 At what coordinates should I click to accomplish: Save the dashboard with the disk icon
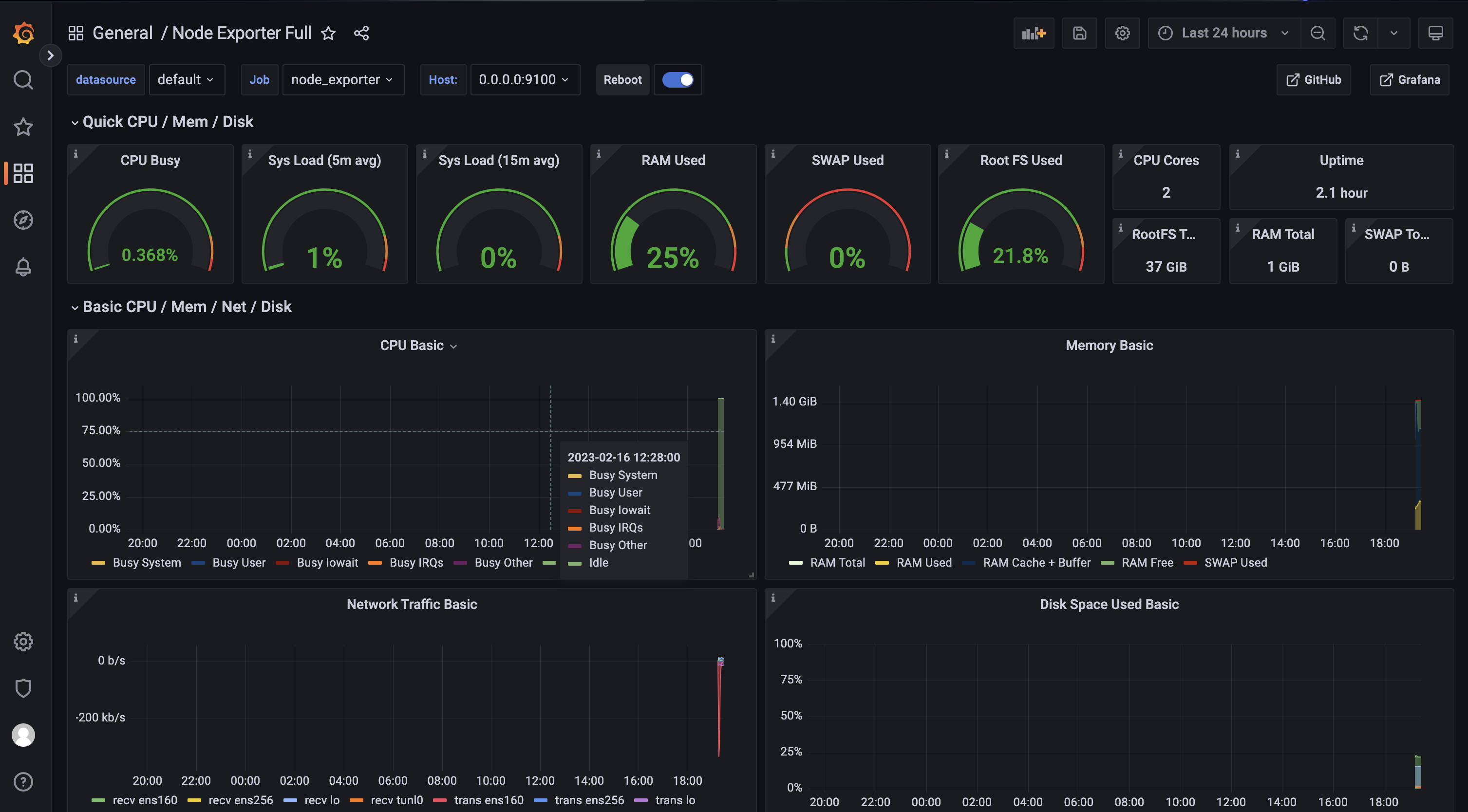pyautogui.click(x=1079, y=33)
